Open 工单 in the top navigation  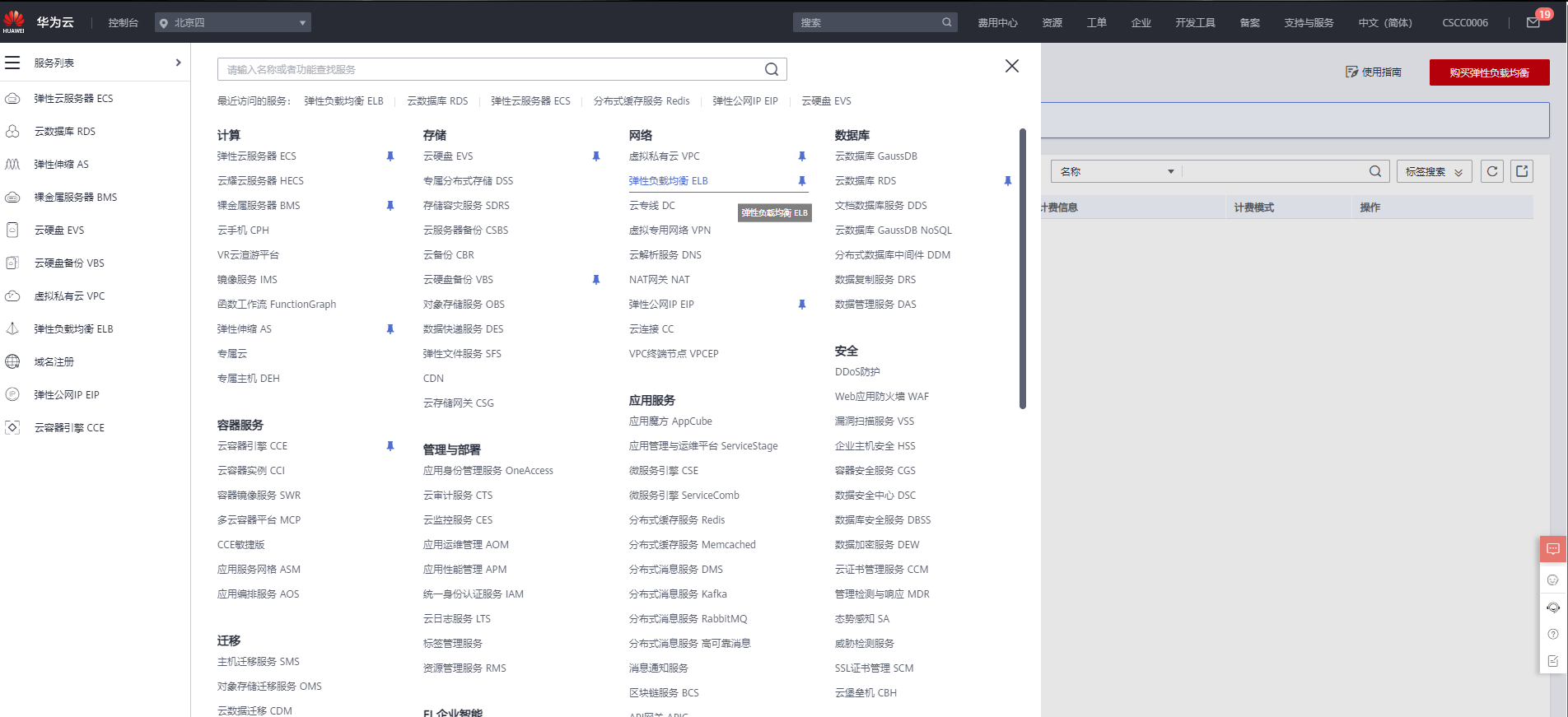1097,23
